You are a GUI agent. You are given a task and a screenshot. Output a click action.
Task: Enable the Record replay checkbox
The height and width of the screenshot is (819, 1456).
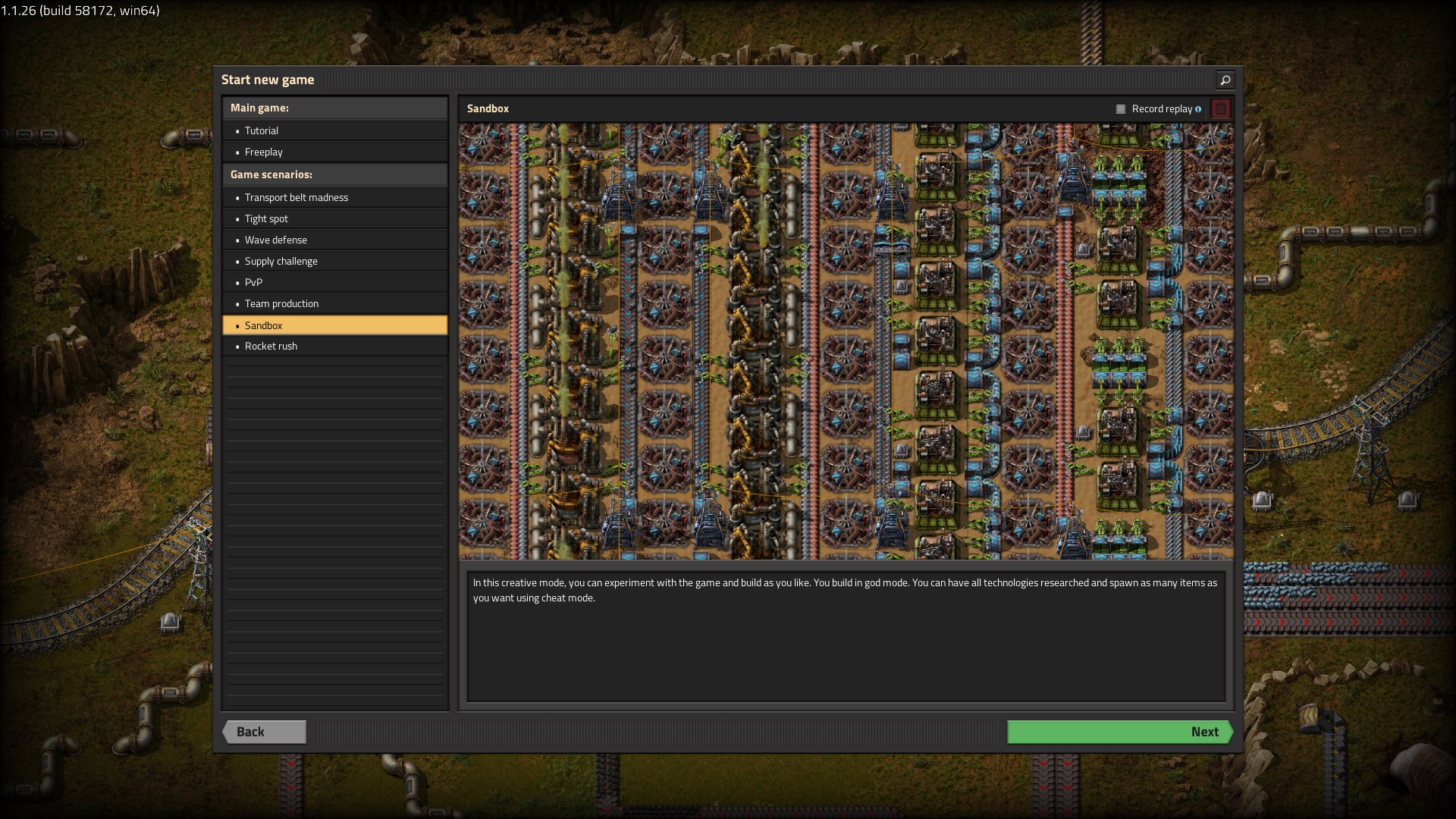[1121, 109]
